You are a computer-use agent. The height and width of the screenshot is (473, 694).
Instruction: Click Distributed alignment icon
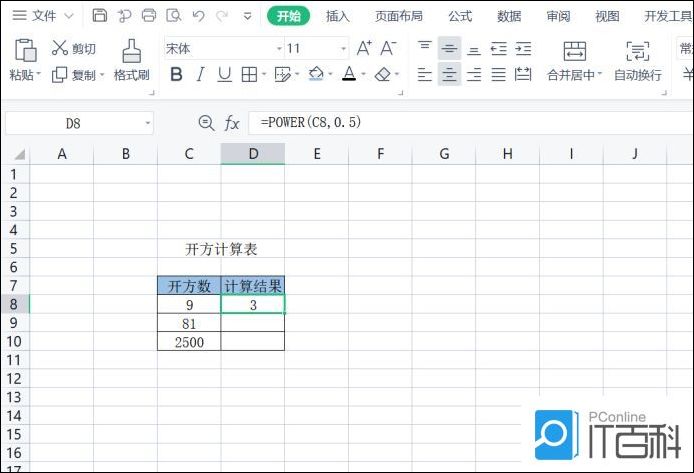(523, 74)
